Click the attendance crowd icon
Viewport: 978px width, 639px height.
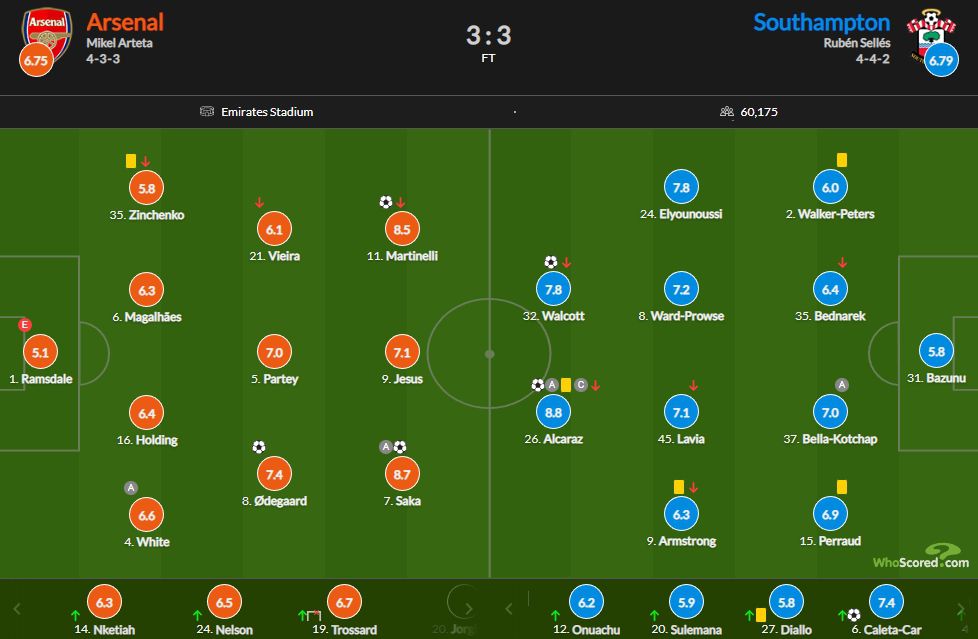click(727, 112)
